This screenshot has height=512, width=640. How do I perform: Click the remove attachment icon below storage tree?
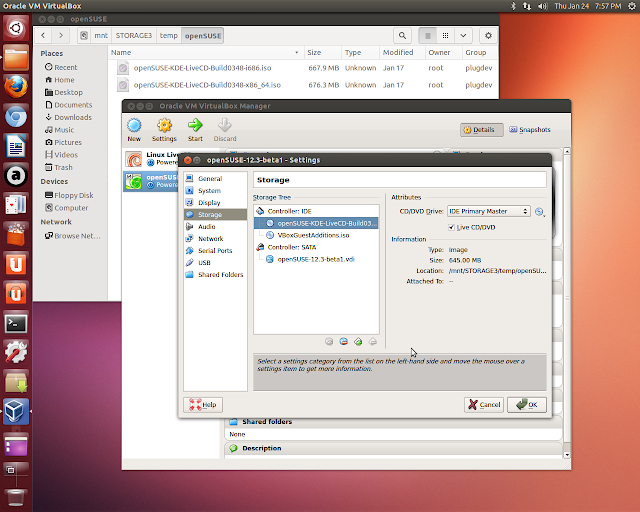(344, 342)
